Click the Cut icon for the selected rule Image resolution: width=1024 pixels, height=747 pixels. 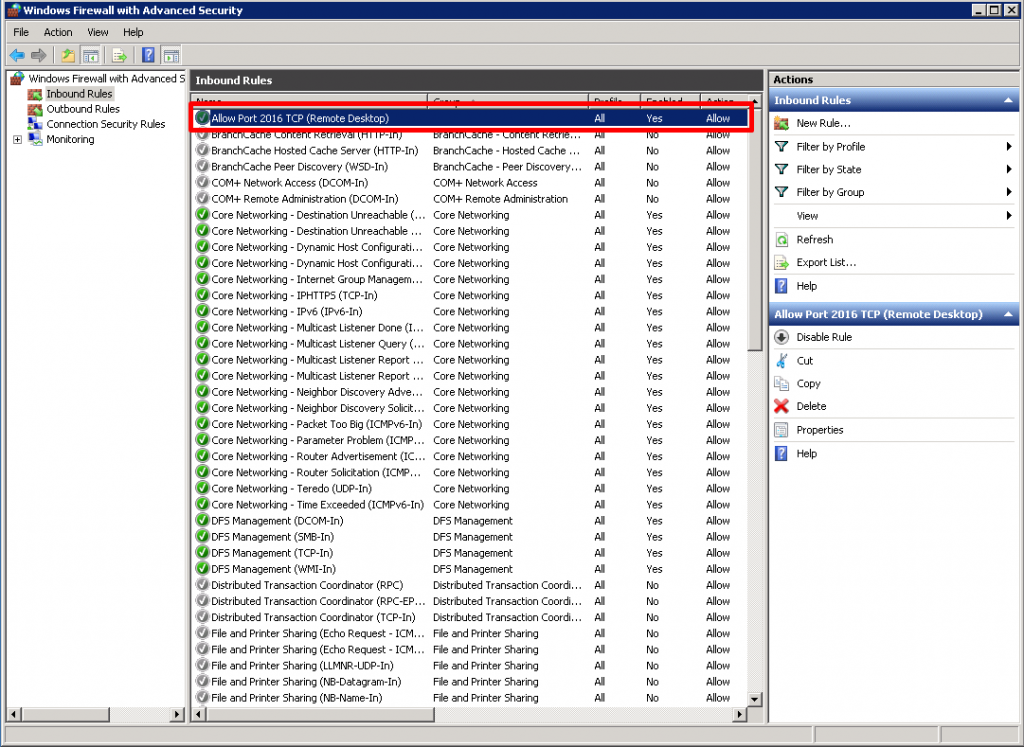(781, 360)
